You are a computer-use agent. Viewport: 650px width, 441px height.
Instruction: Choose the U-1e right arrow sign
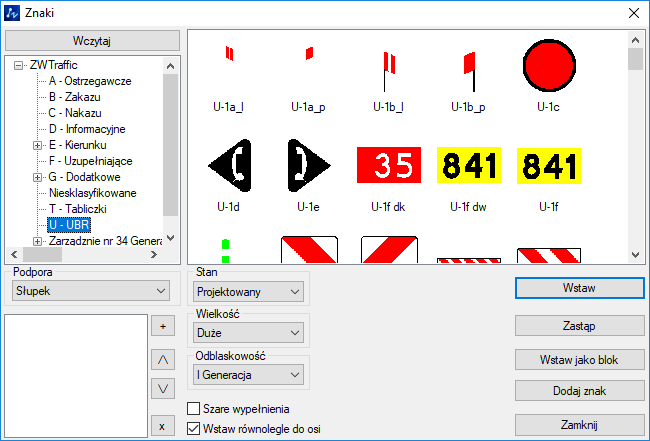pos(308,164)
